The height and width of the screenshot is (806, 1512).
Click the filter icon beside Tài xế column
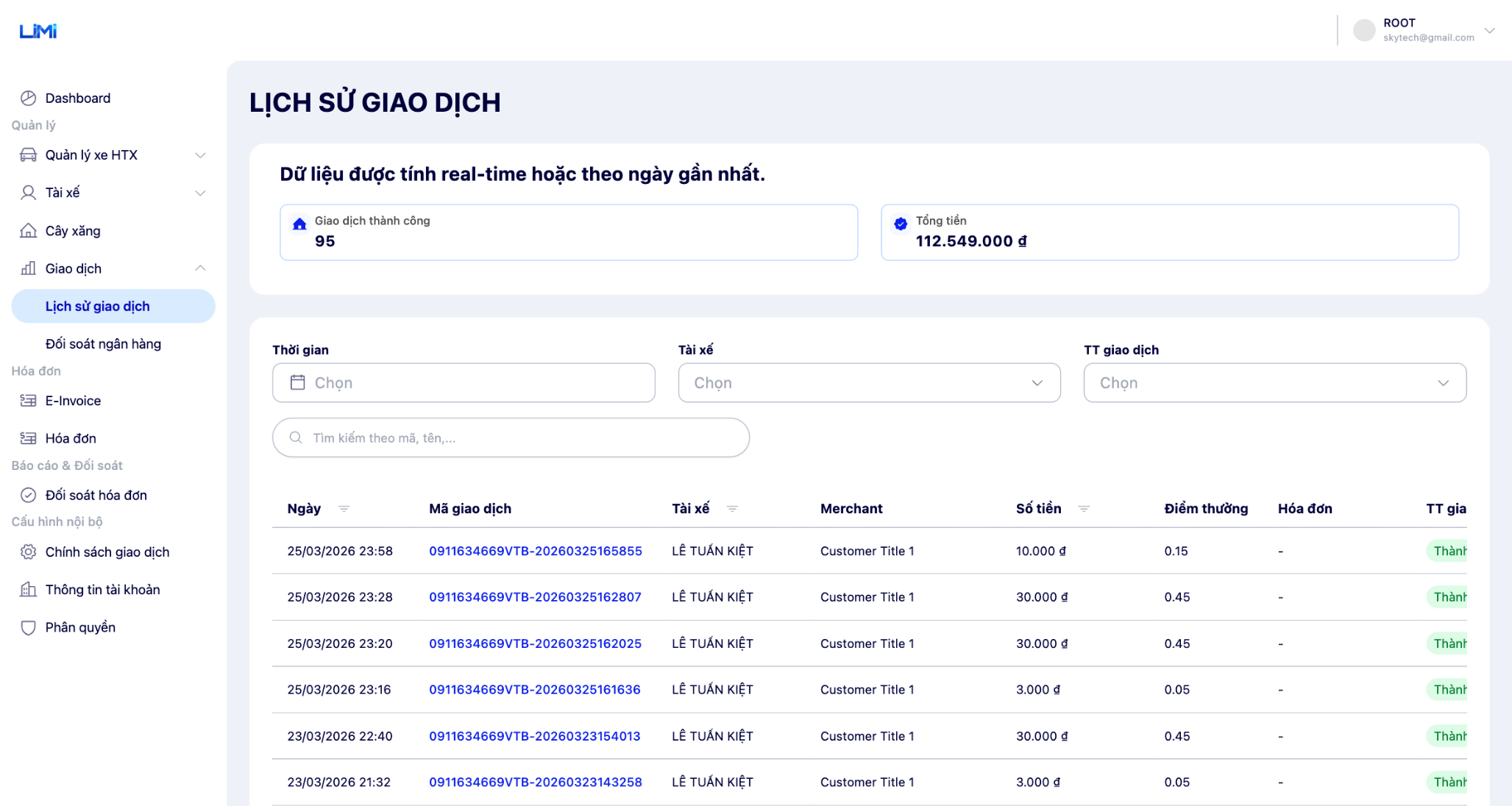732,509
